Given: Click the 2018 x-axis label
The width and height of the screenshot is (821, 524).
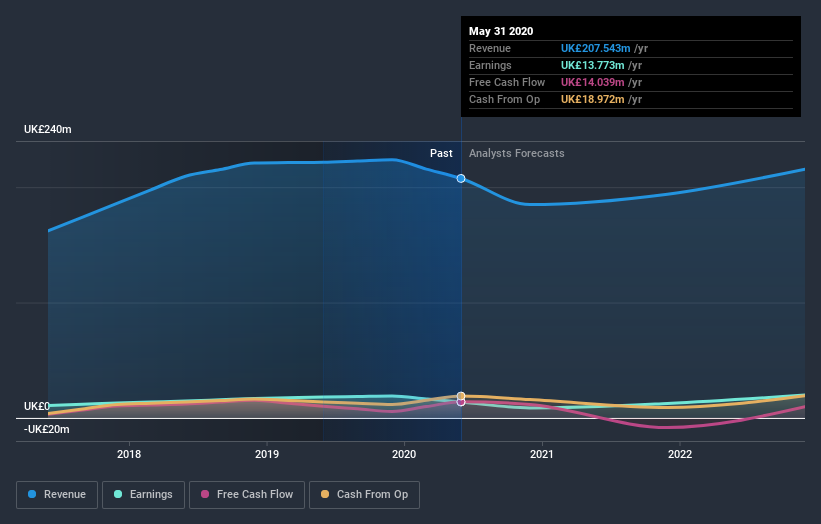Looking at the screenshot, I should [x=129, y=454].
